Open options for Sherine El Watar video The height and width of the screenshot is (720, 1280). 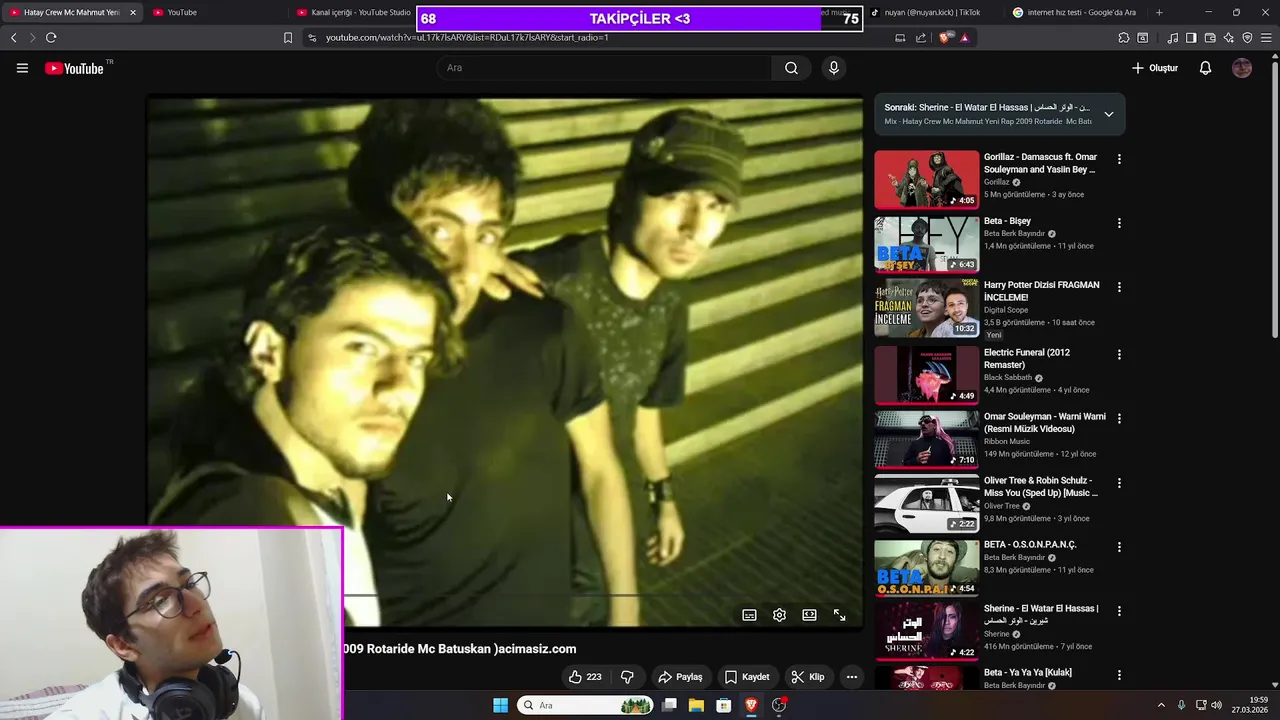coord(1119,611)
